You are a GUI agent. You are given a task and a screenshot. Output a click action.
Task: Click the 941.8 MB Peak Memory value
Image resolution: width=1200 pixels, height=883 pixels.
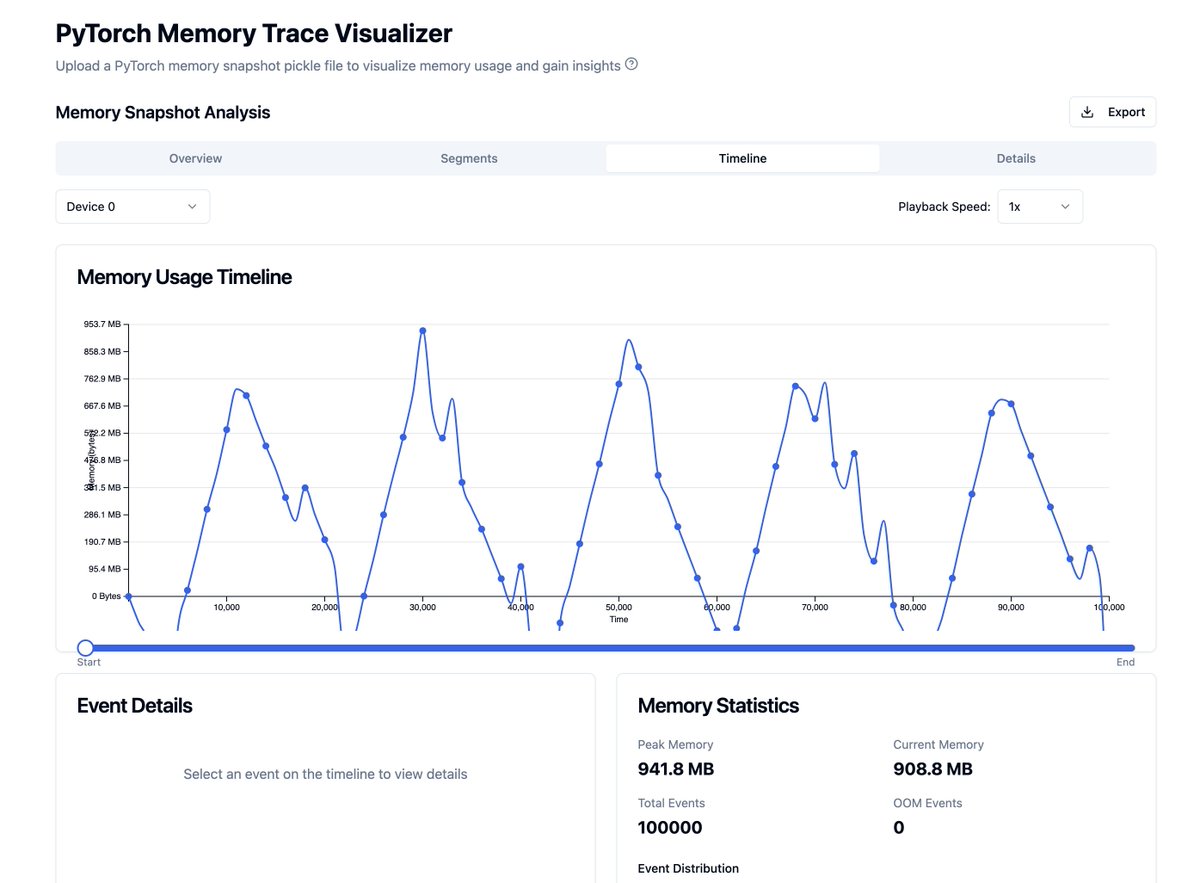click(x=676, y=769)
